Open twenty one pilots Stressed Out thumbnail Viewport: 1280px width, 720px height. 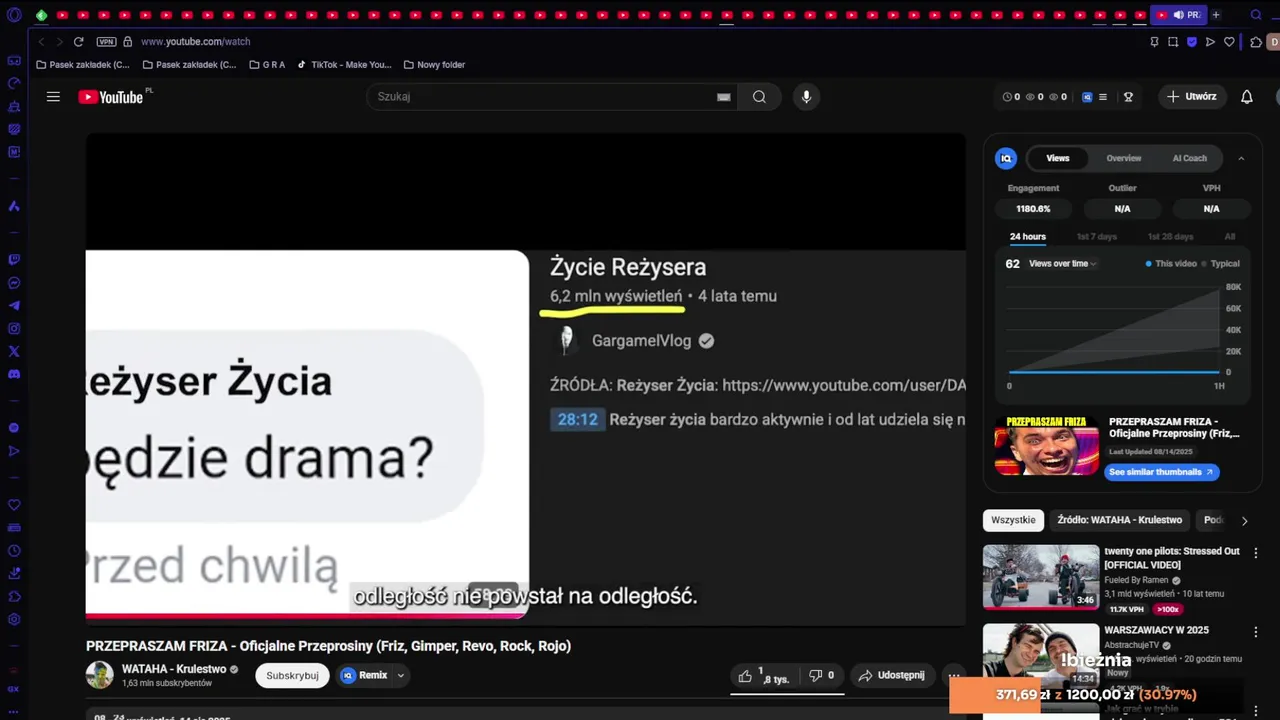(1041, 577)
